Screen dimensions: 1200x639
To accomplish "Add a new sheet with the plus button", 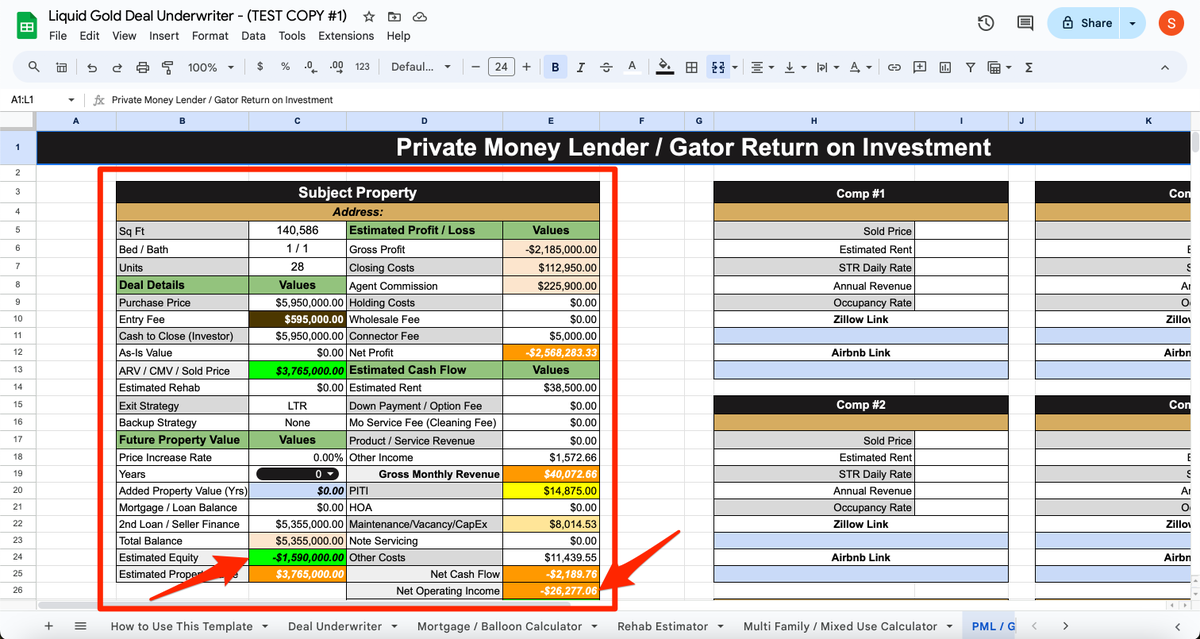I will [x=48, y=626].
